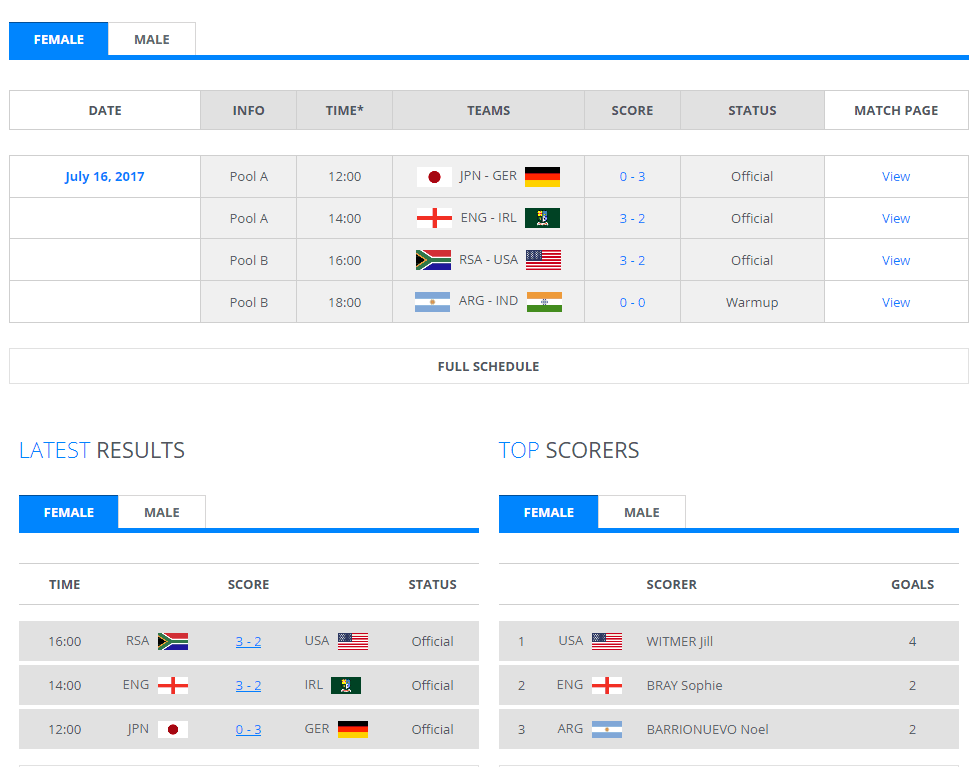This screenshot has height=767, width=973.
Task: Open the 3 - 2 score for ENG - IRL in schedule
Action: tap(631, 218)
